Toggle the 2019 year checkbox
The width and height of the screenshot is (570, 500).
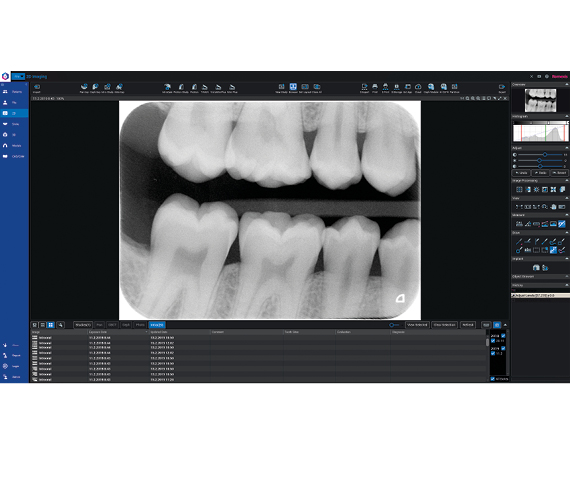[503, 348]
